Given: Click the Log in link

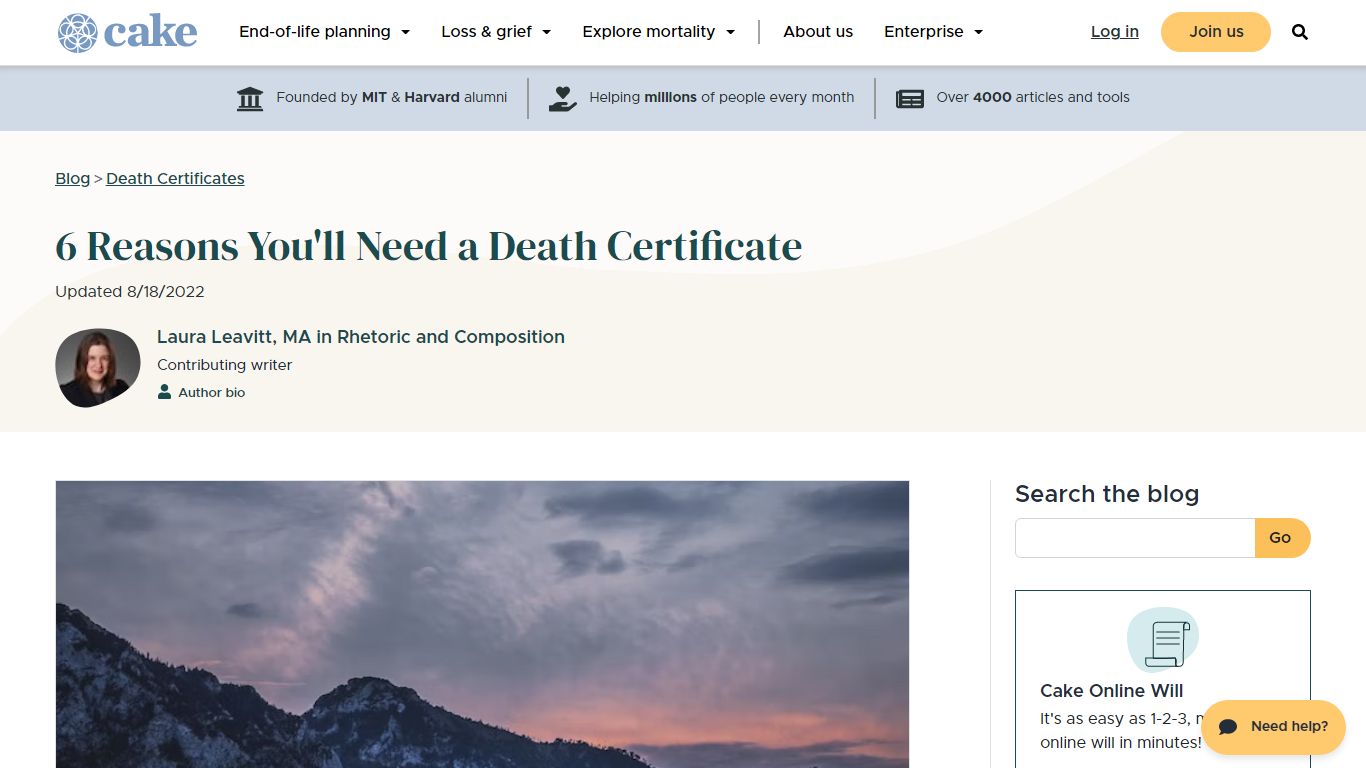Looking at the screenshot, I should pyautogui.click(x=1115, y=32).
